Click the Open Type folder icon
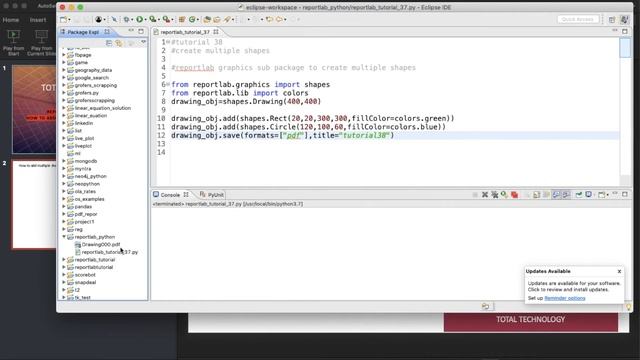 coord(207,19)
